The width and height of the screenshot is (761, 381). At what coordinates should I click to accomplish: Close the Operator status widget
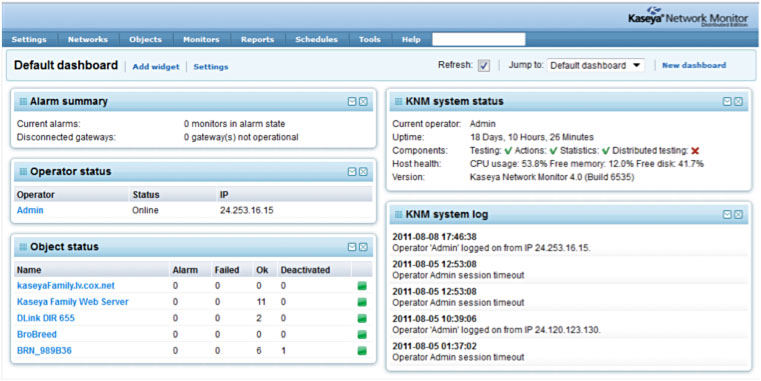pos(363,172)
